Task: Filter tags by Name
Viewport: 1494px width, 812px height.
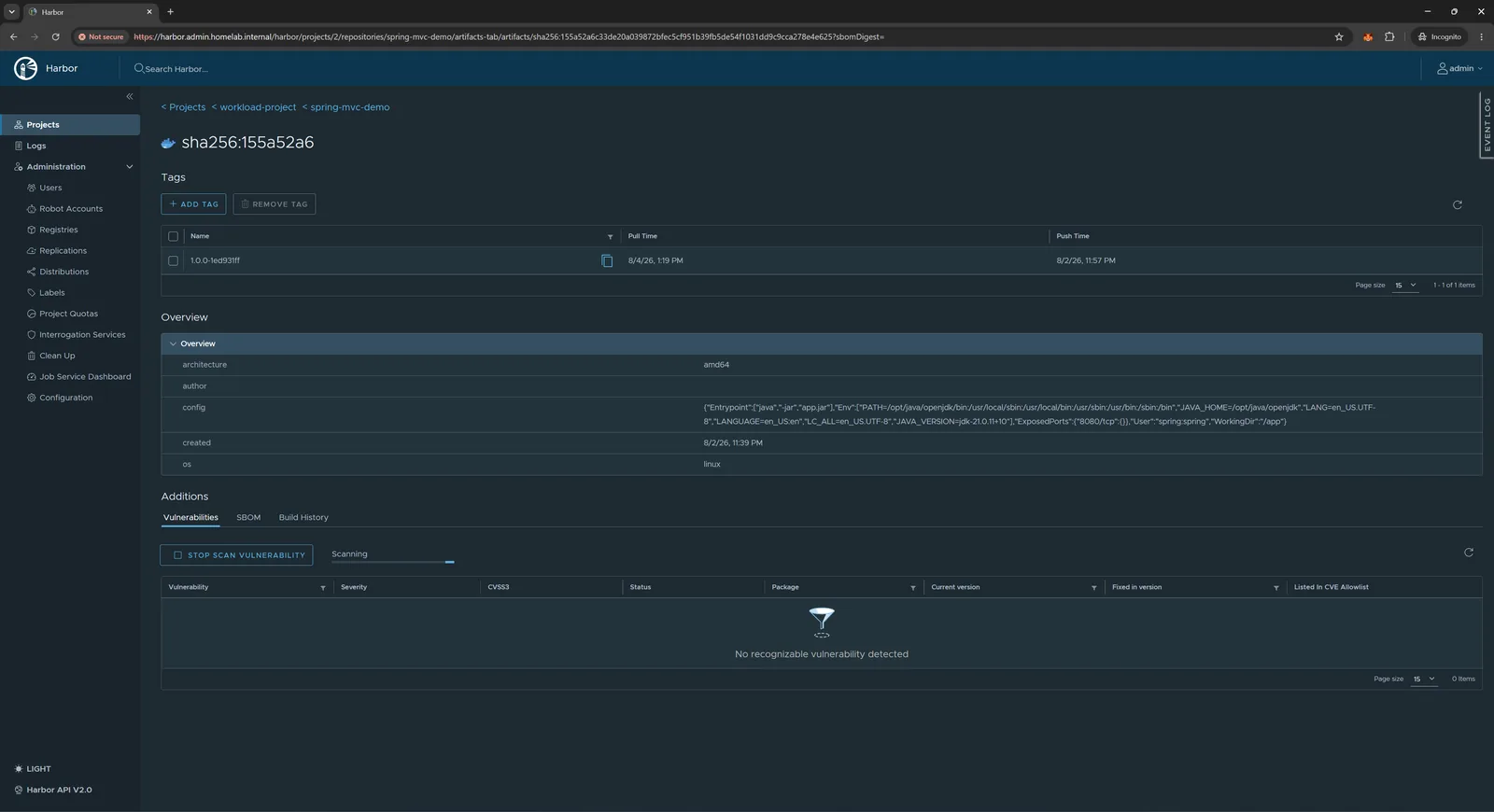Action: tap(610, 237)
